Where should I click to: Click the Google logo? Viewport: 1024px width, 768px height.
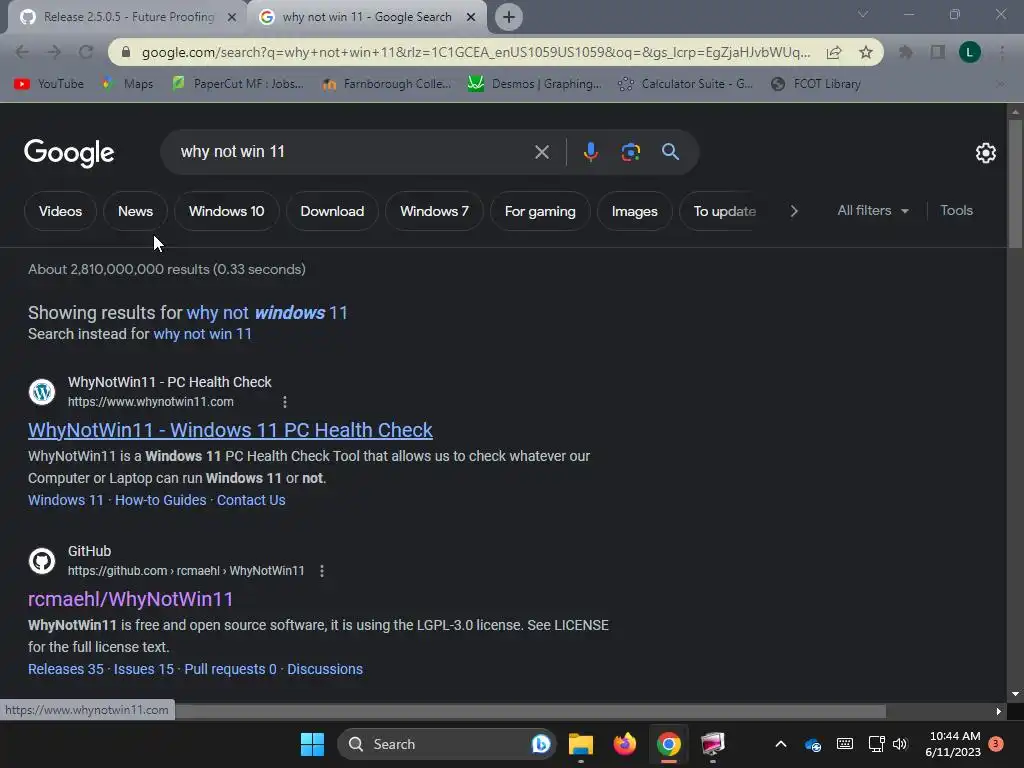[69, 153]
